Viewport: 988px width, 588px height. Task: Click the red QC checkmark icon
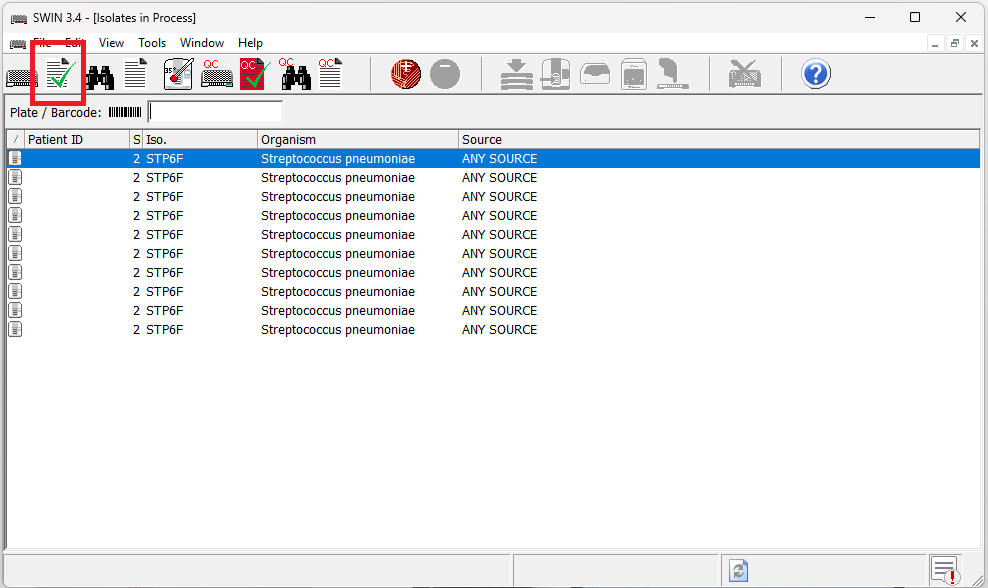click(x=255, y=74)
